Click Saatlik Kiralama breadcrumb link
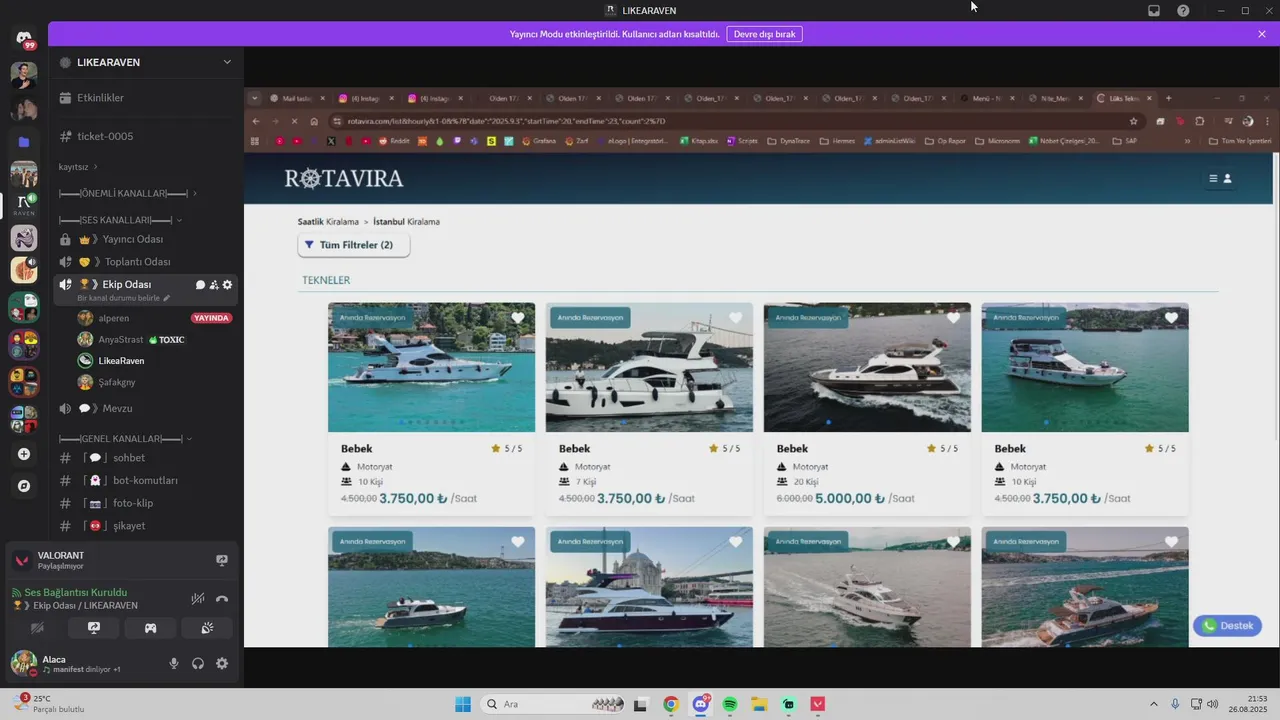The image size is (1280, 720). (x=328, y=222)
